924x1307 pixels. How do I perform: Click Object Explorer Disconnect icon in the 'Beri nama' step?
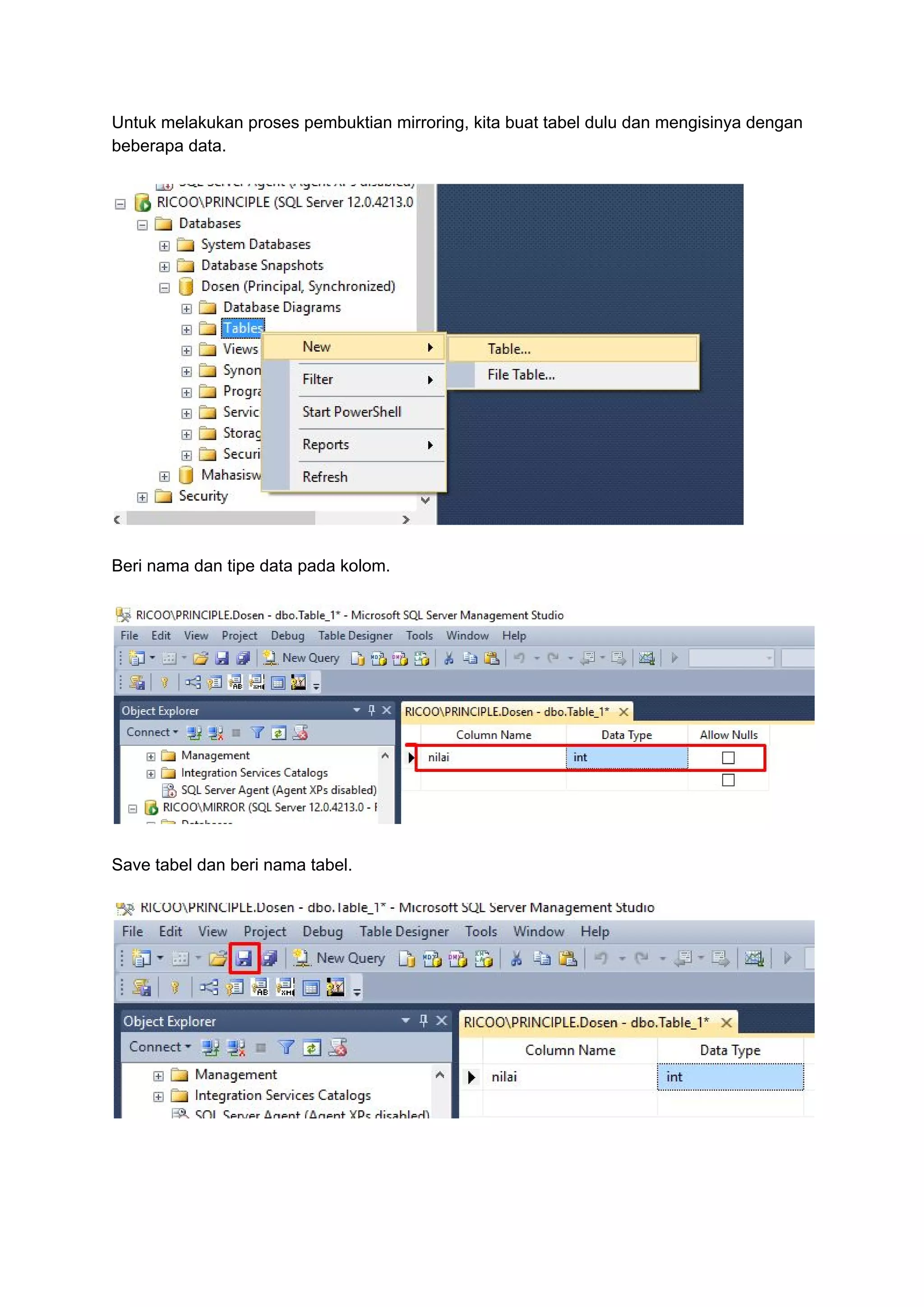coord(215,733)
